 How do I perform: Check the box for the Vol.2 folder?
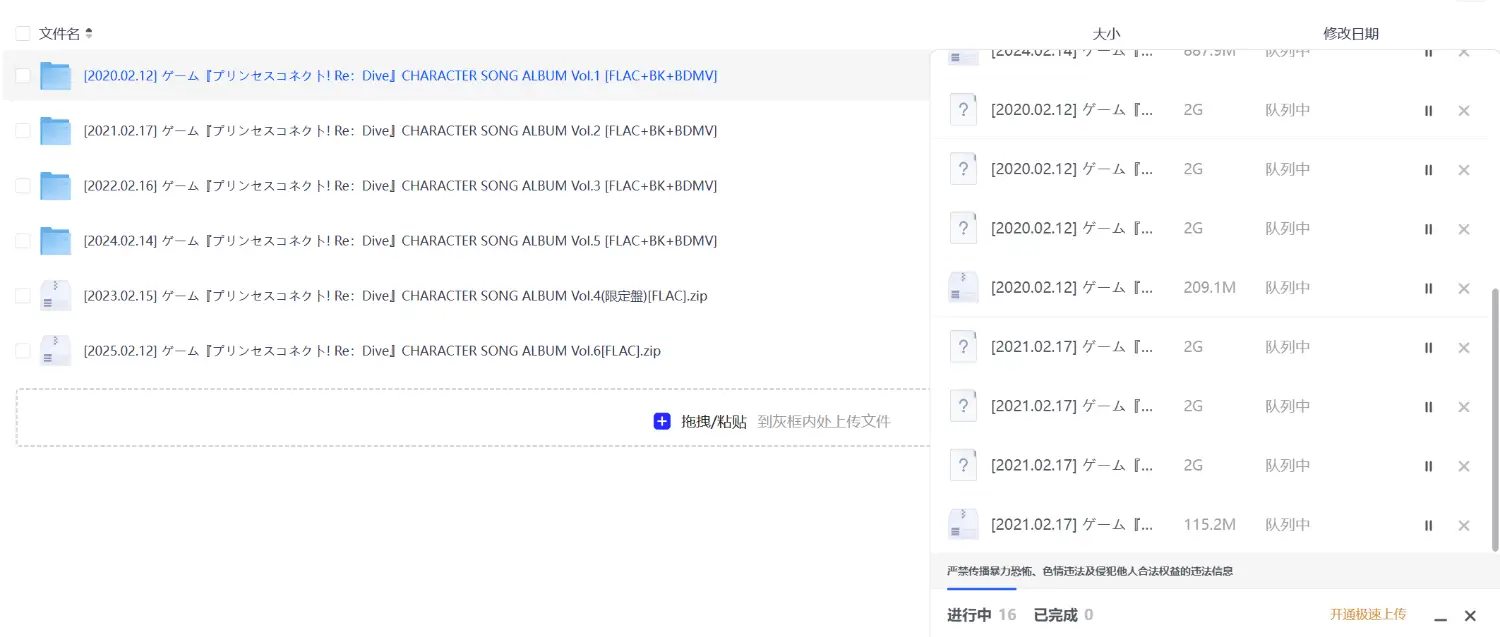[23, 131]
